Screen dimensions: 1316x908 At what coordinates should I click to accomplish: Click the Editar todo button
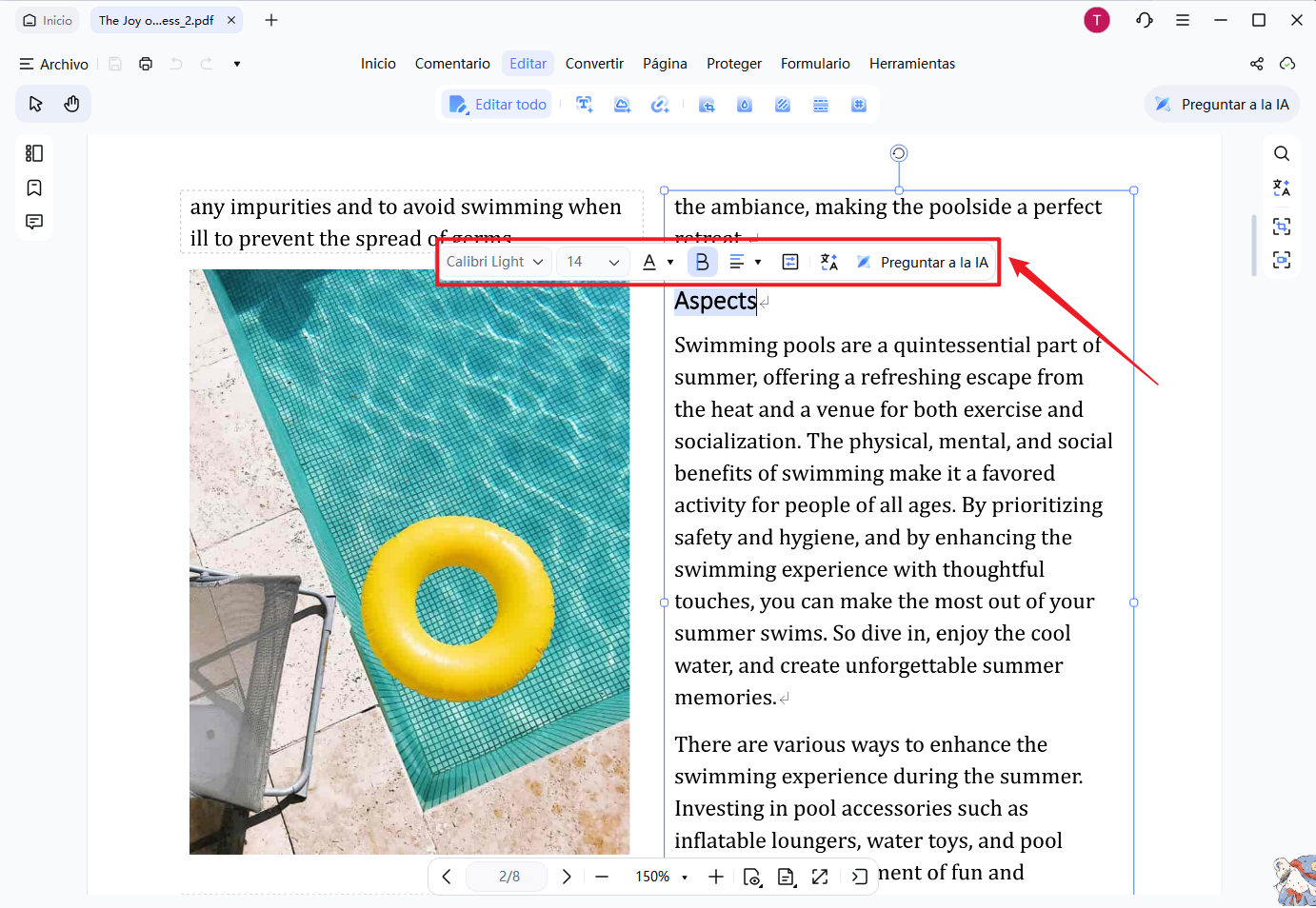[497, 105]
